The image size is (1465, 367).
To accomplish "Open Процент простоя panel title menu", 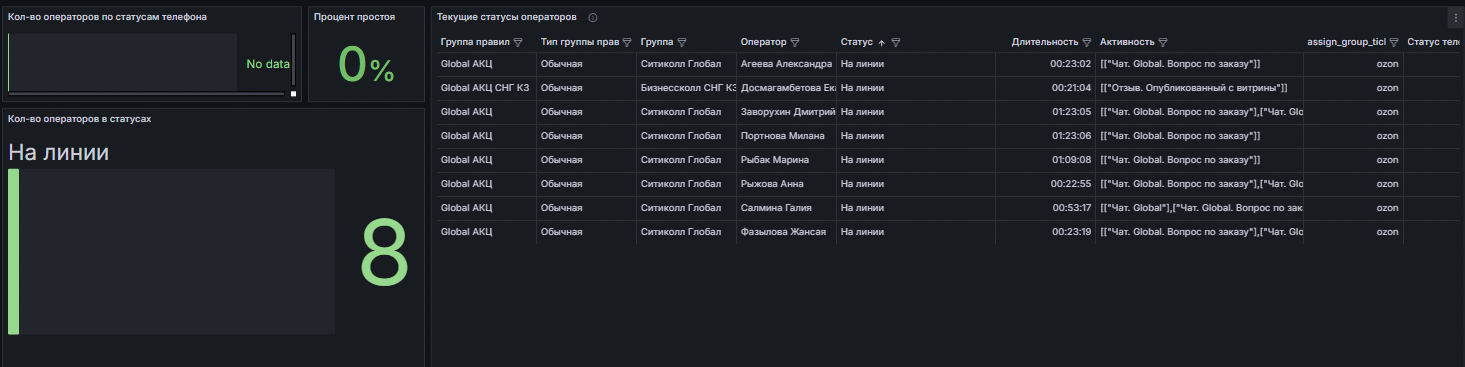I will [354, 18].
